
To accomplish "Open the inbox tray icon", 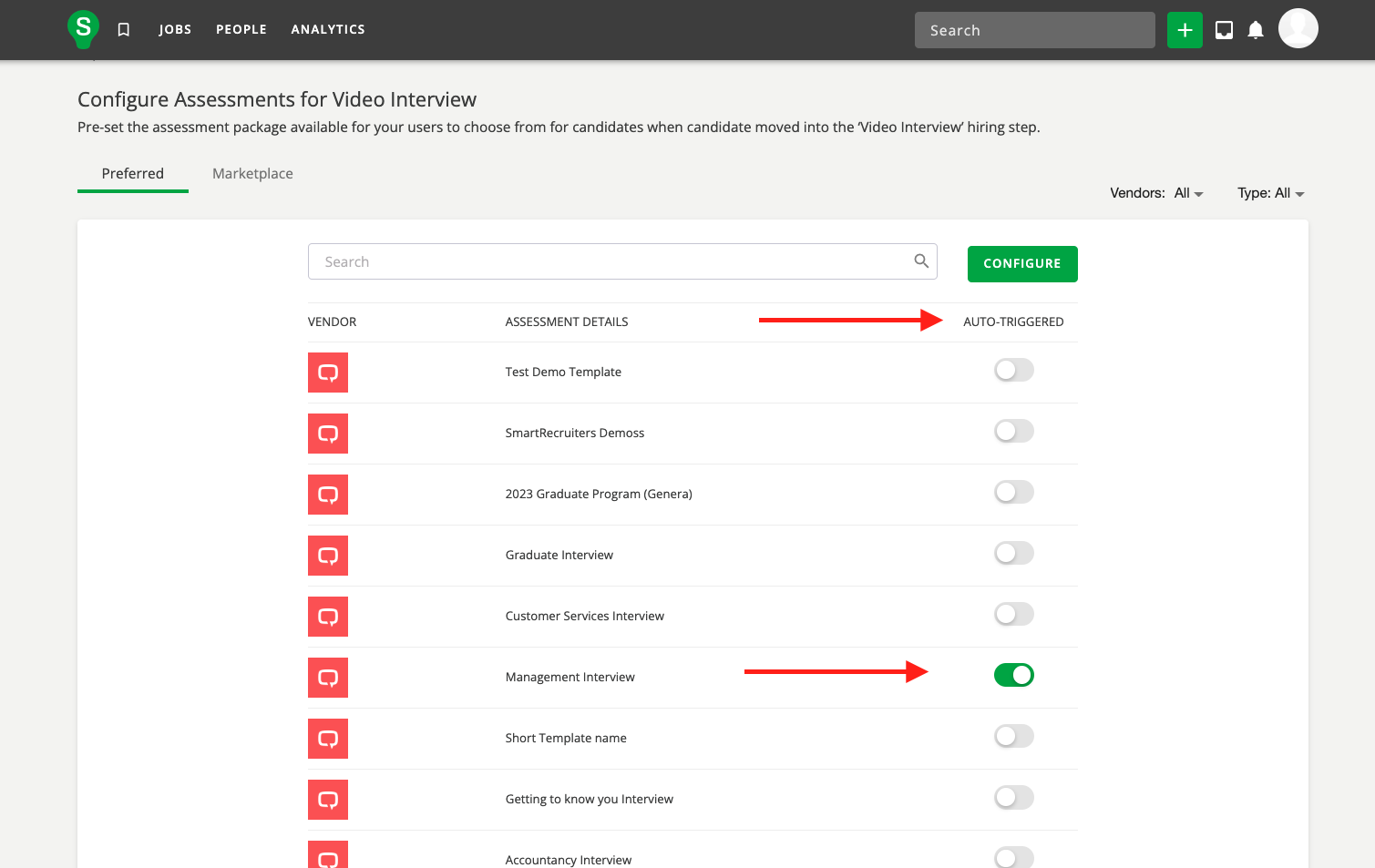I will (1224, 30).
